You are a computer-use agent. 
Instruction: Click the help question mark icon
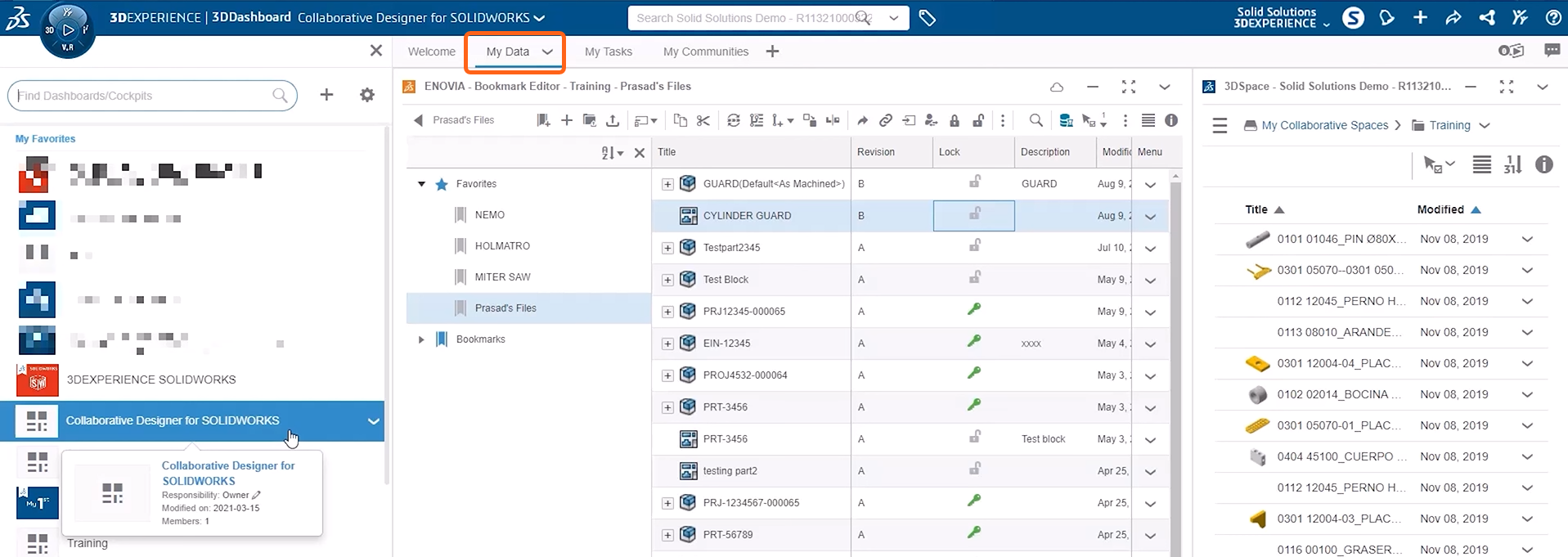pos(1552,18)
